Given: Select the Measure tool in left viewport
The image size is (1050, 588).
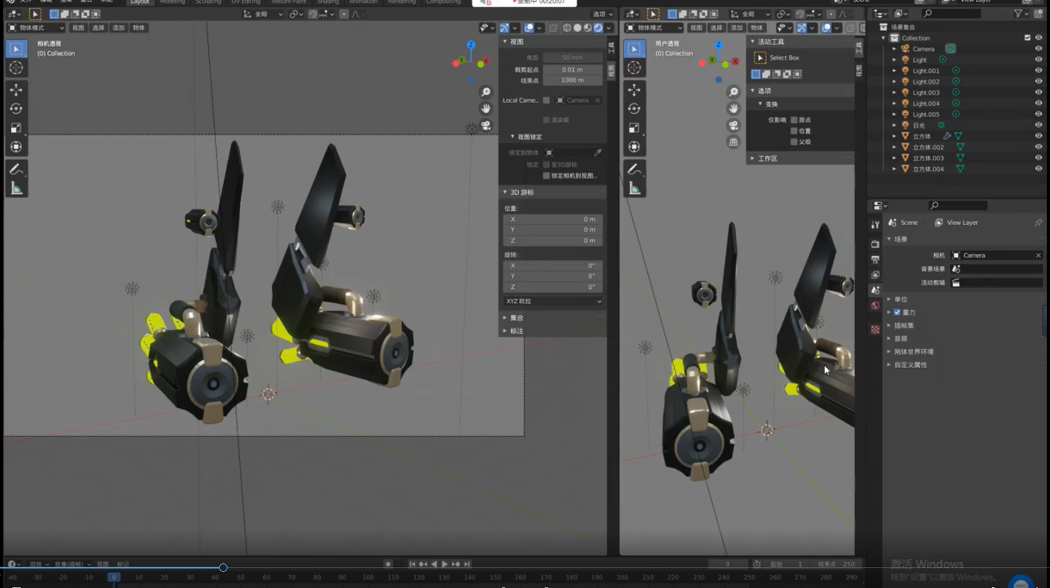Looking at the screenshot, I should pyautogui.click(x=16, y=189).
